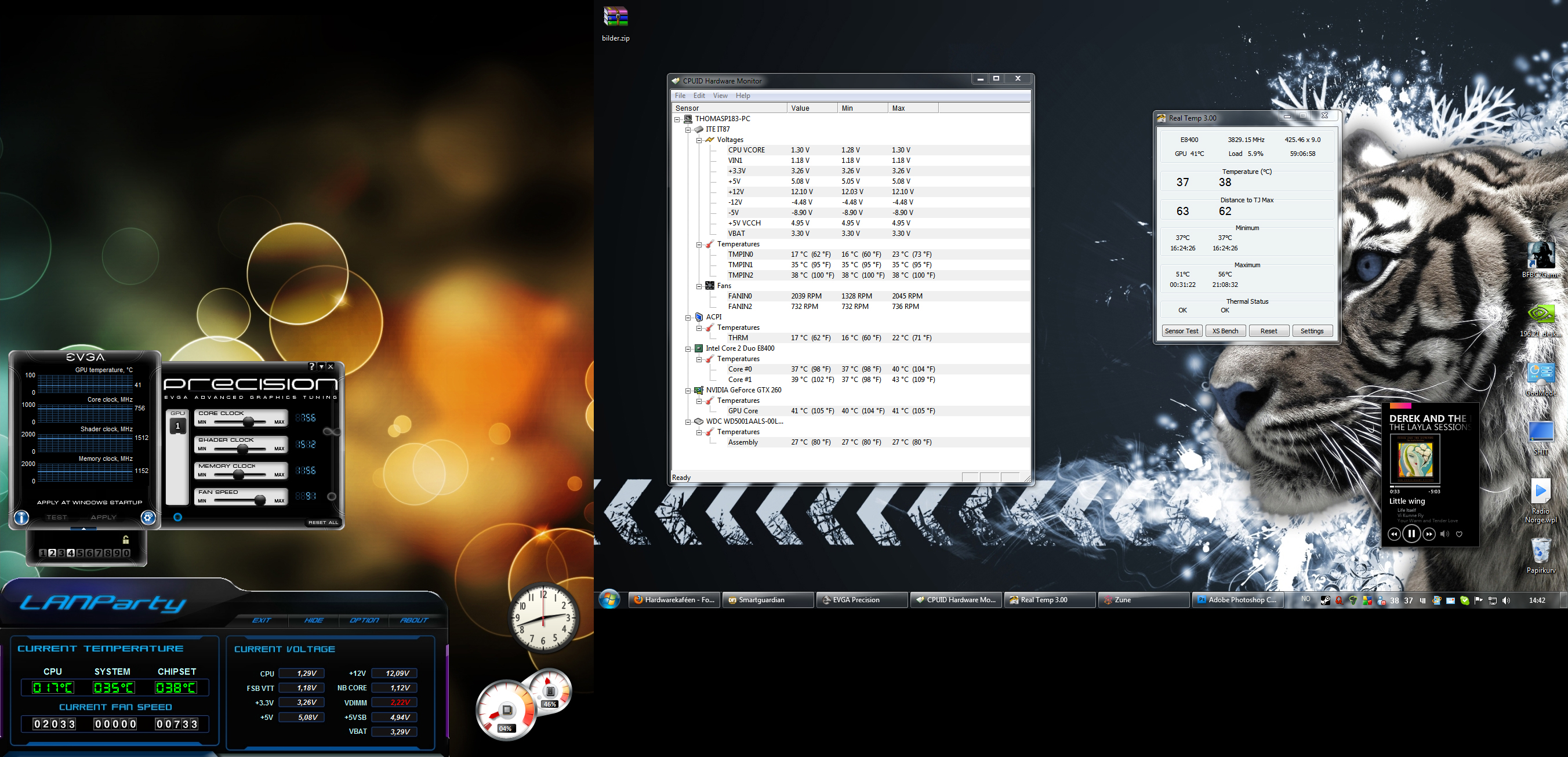Click the profile lock icon in EVGA Precision

[125, 539]
